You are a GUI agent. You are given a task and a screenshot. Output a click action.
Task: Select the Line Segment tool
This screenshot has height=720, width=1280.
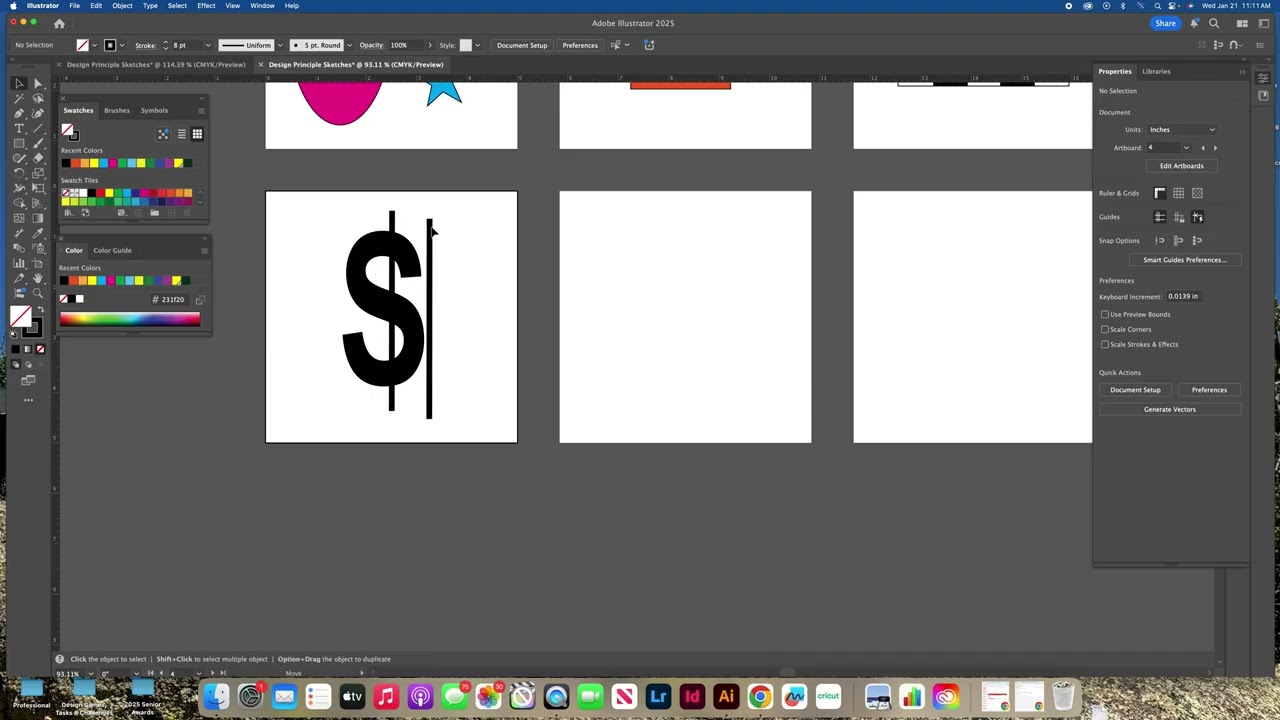click(x=38, y=129)
